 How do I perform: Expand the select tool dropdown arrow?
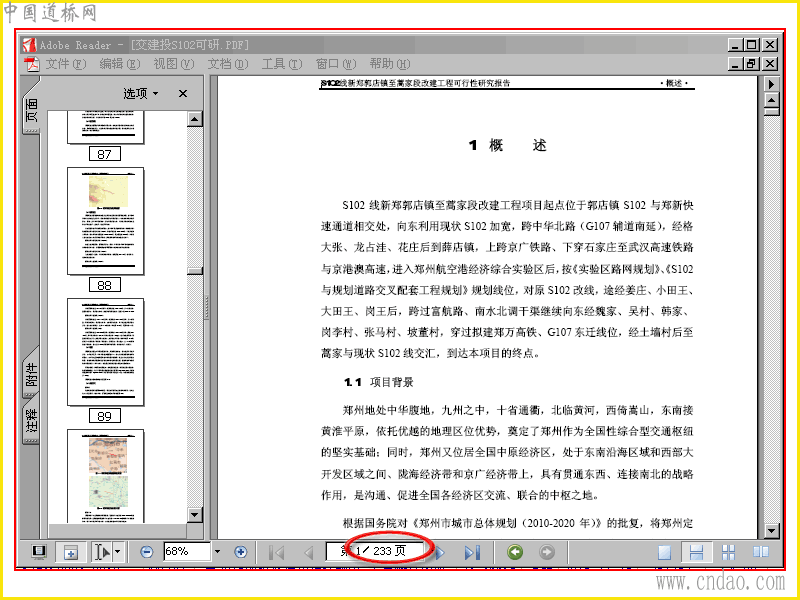pos(118,552)
